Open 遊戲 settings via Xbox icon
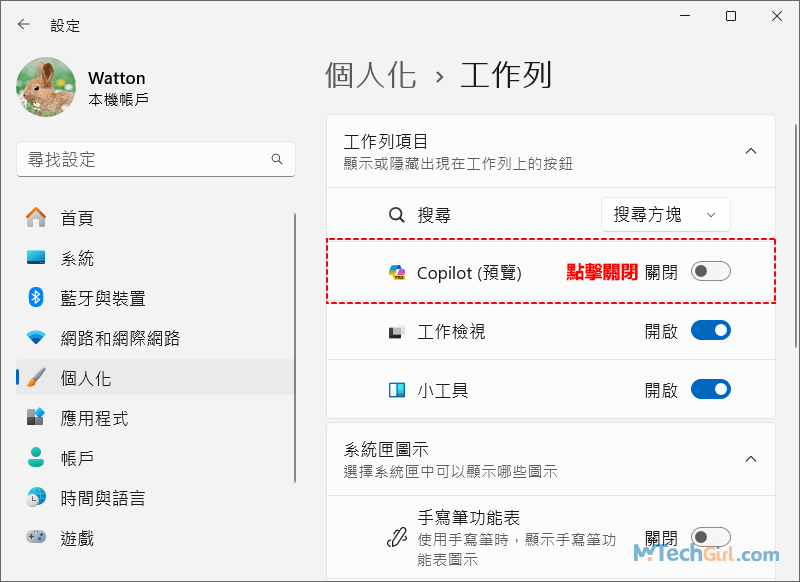This screenshot has width=800, height=582. (x=35, y=538)
